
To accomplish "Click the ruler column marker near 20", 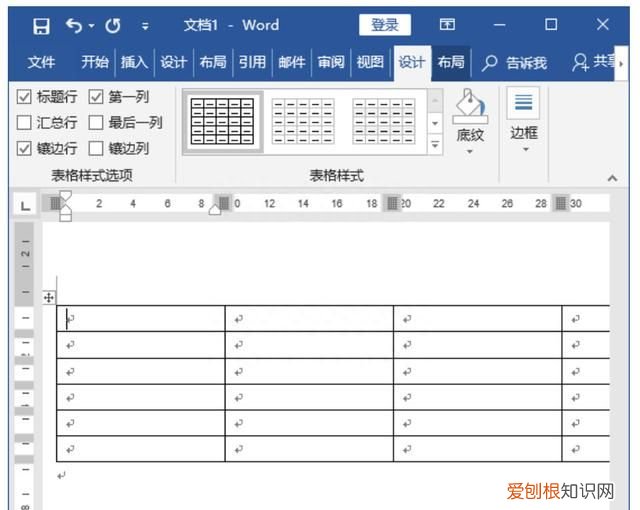I will (x=392, y=202).
